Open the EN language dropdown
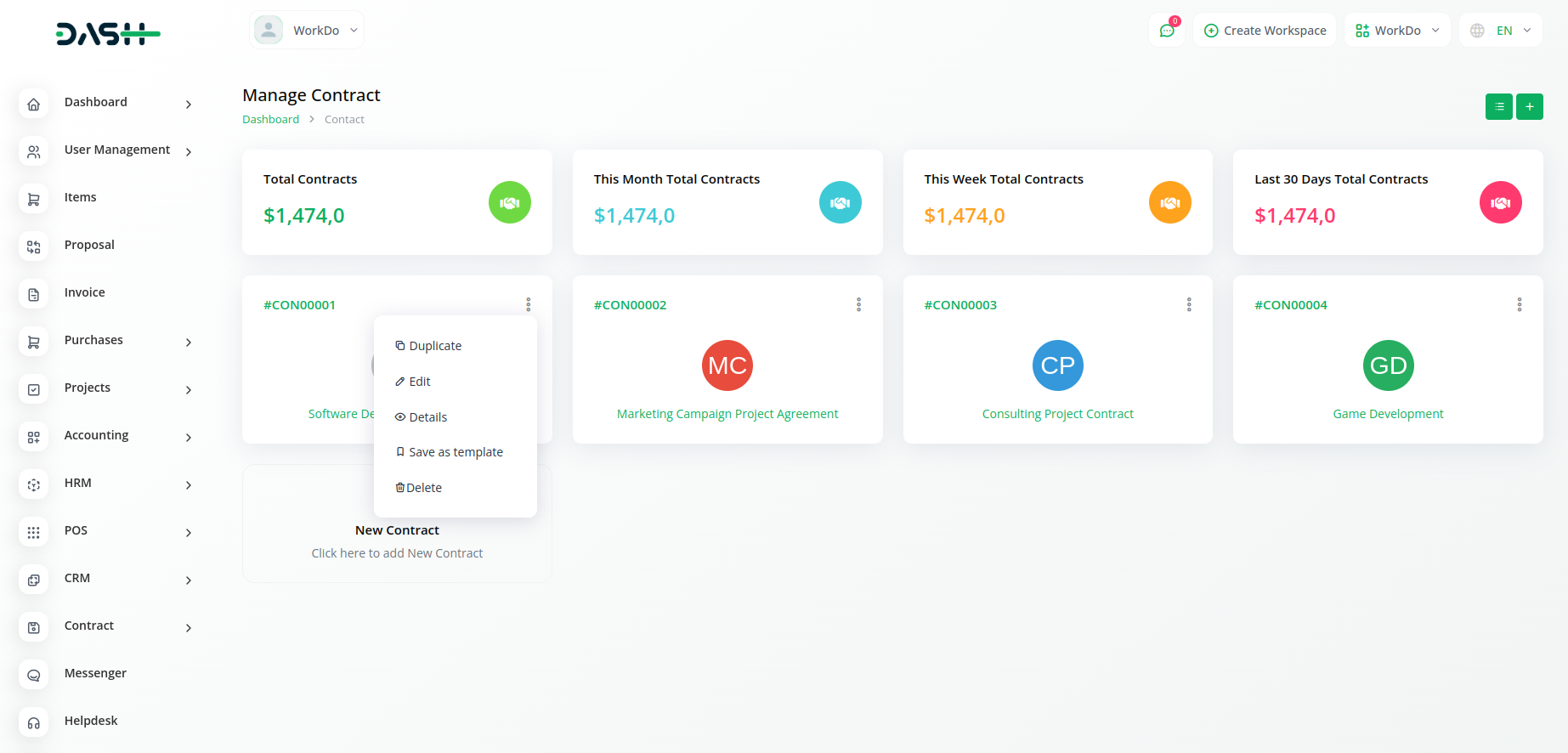 coord(1501,31)
